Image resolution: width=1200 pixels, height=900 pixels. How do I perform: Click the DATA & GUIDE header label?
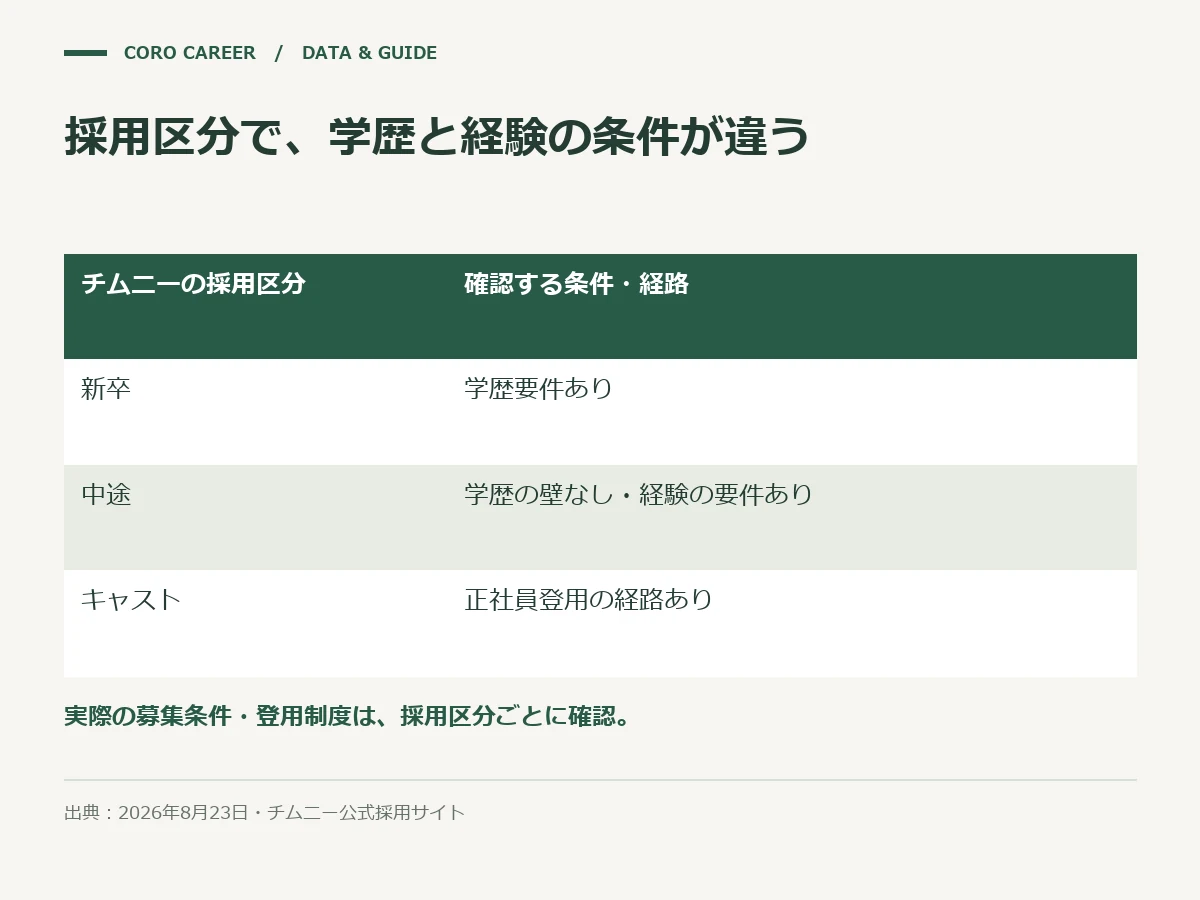click(369, 53)
